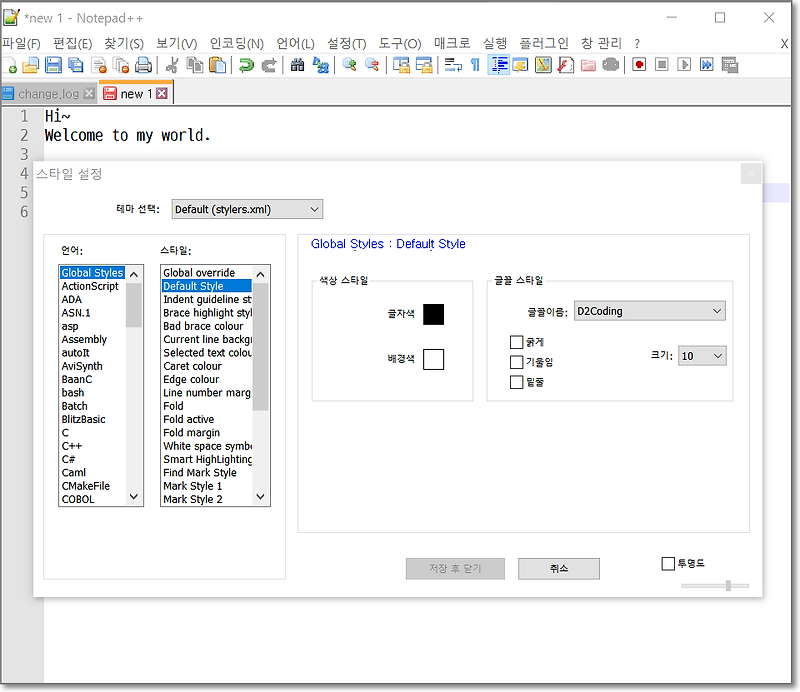800x692 pixels.
Task: Open the 설정(T) menu
Action: click(346, 43)
